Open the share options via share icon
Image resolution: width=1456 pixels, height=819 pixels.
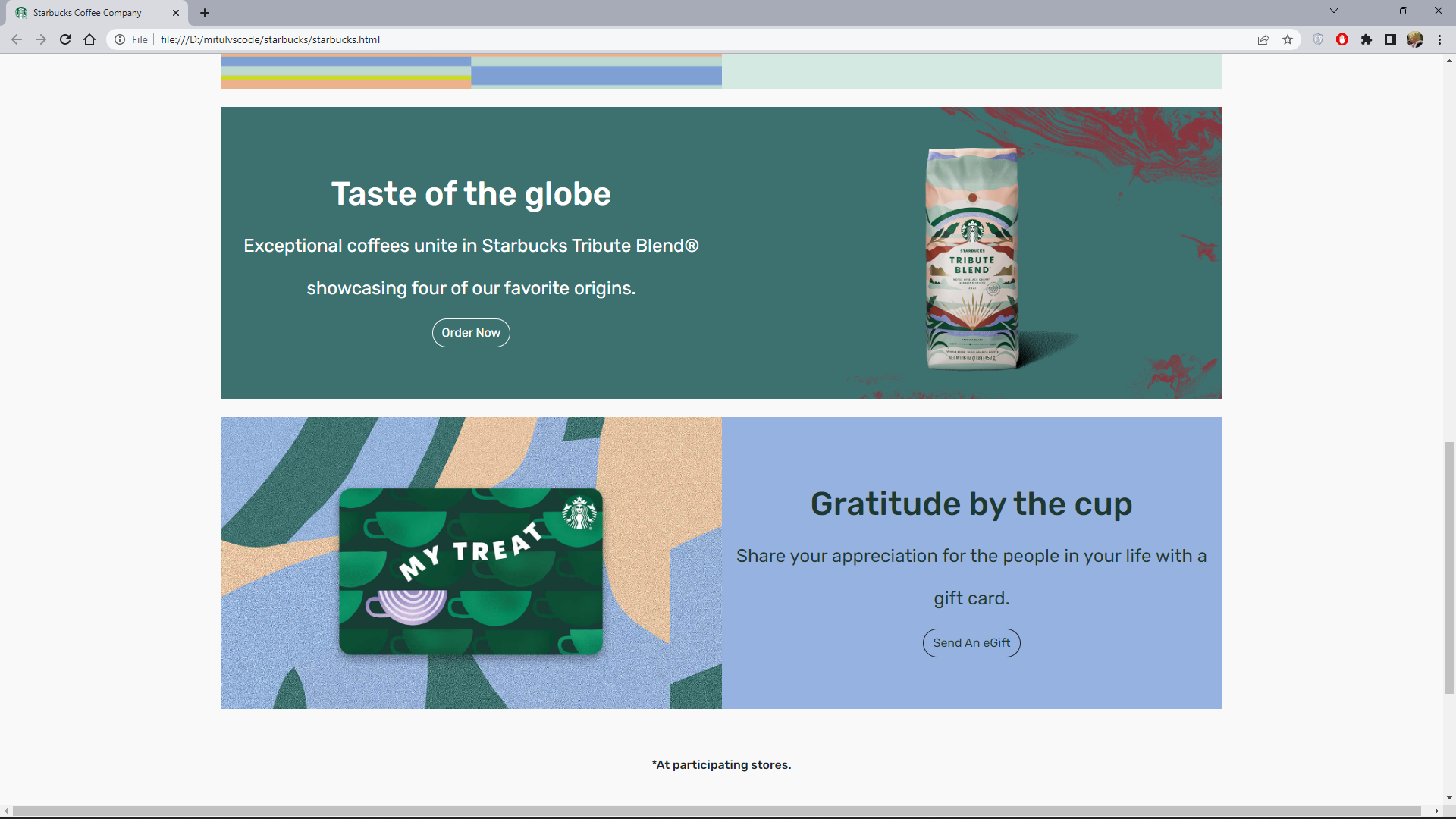coord(1263,39)
